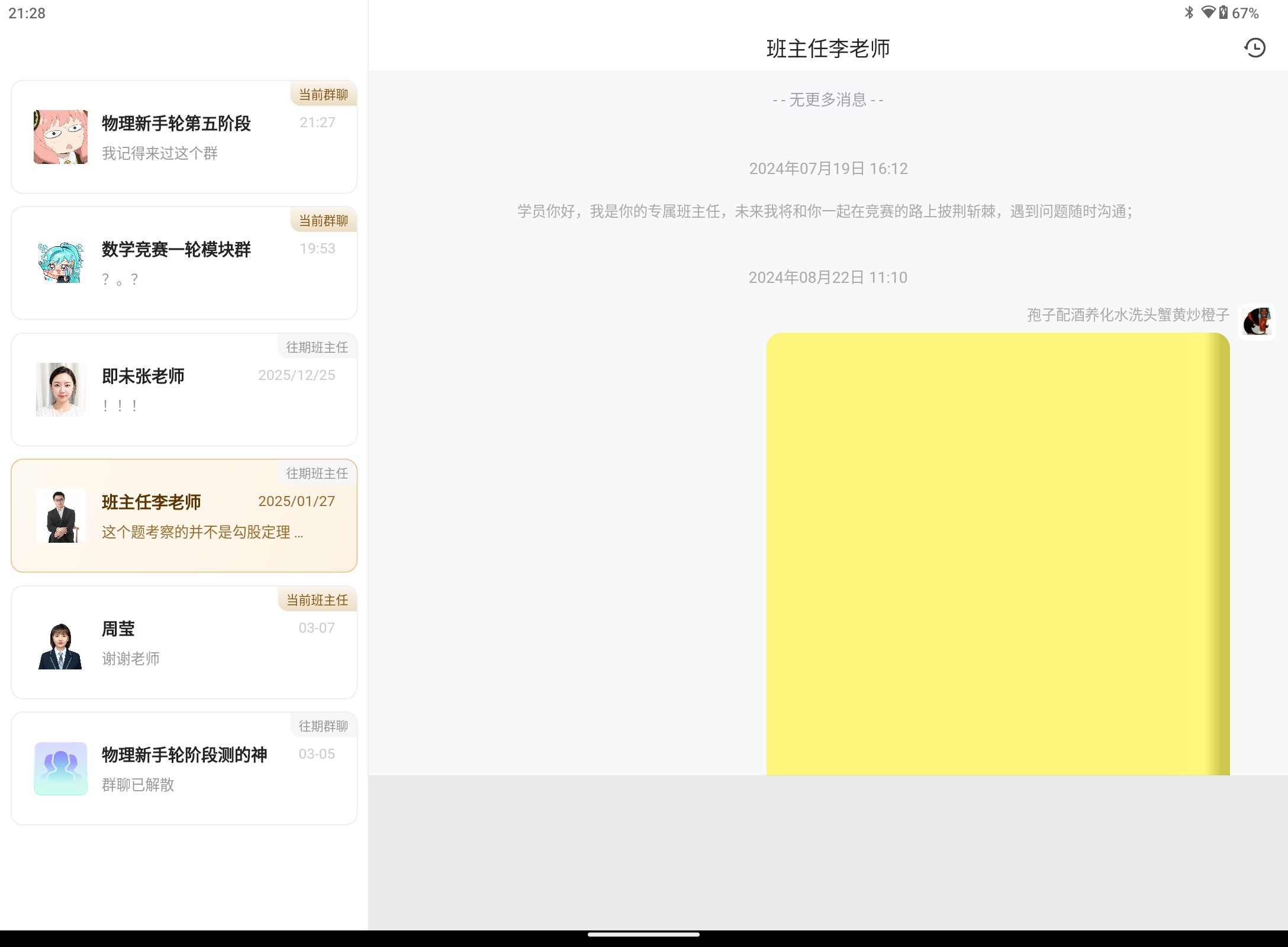The height and width of the screenshot is (947, 1288).
Task: Click the 当前班主任 badge above 周莹
Action: coord(317,600)
